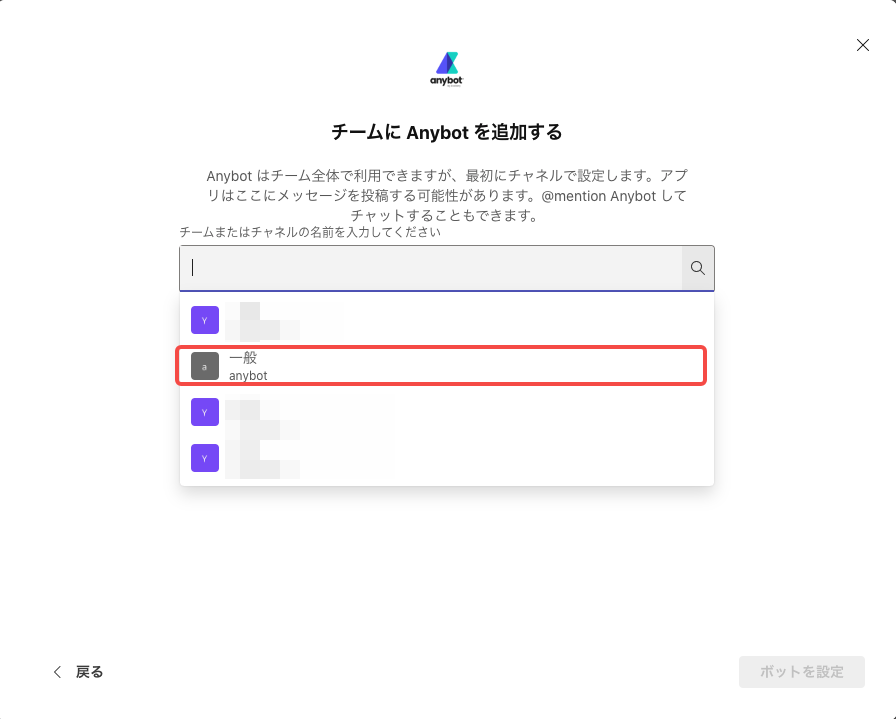Click the チームまたはチャネルの名前 field label
Screen dimensions: 896x719
tap(310, 232)
